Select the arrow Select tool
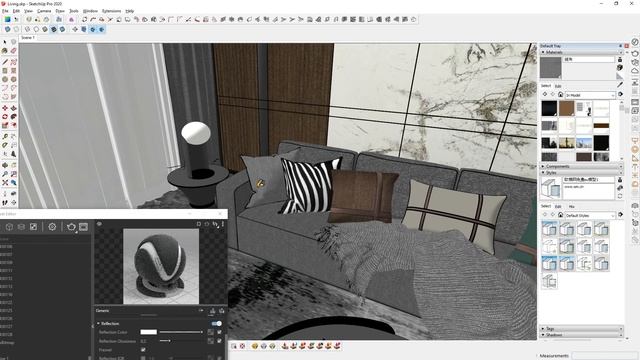The width and height of the screenshot is (640, 360). coord(5,42)
